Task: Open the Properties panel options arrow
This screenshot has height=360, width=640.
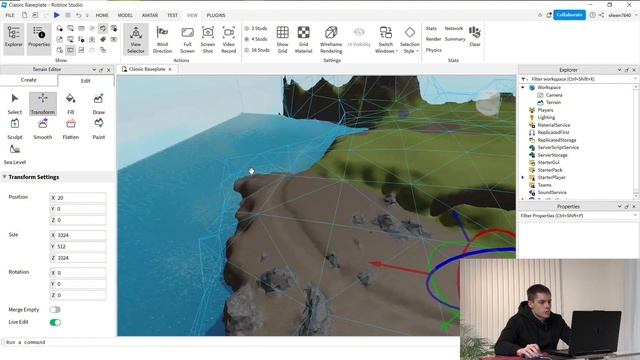Action: click(620, 207)
